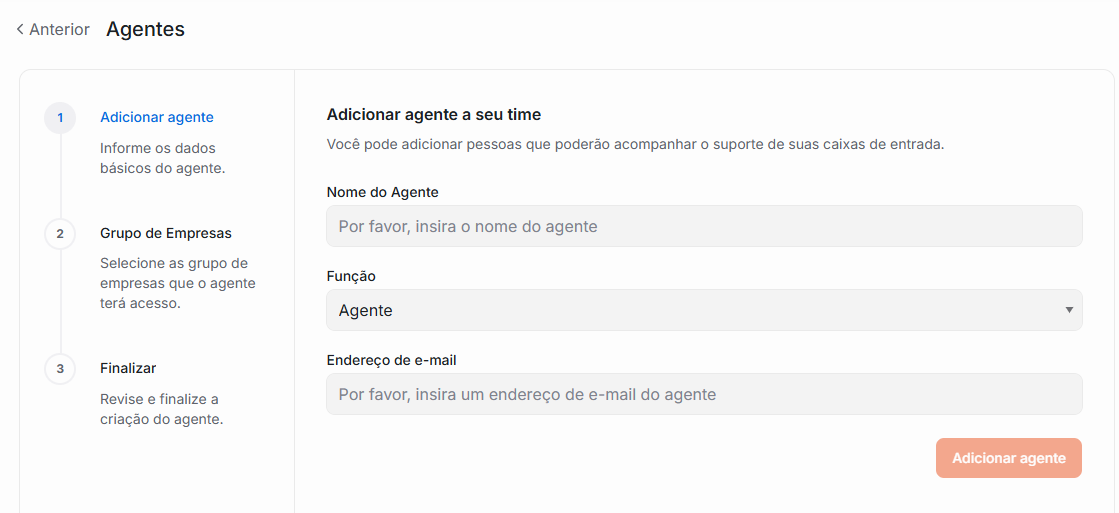Click the Agentes page title
The image size is (1119, 513).
coord(145,29)
